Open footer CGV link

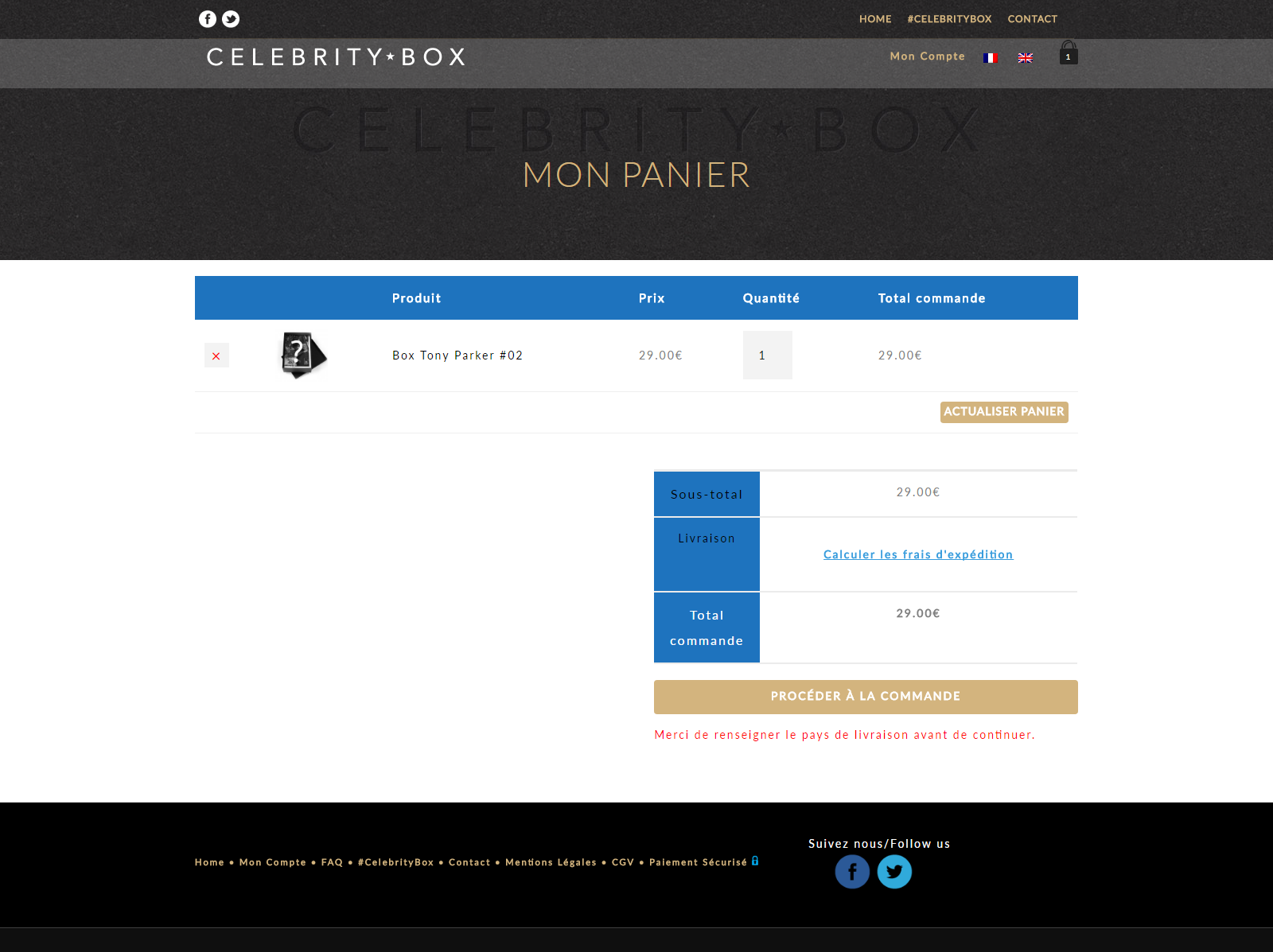tap(623, 862)
